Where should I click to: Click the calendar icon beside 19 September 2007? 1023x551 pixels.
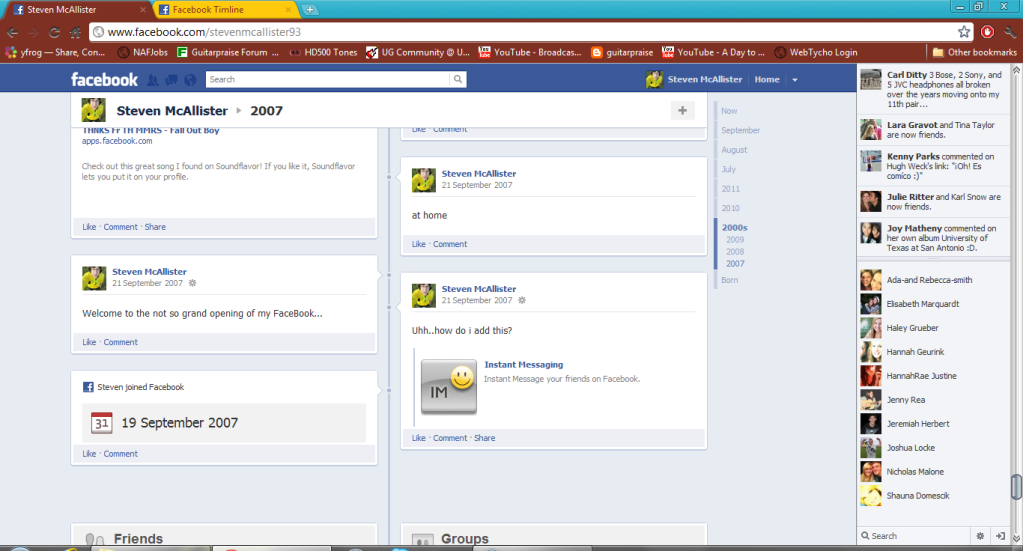pos(102,423)
